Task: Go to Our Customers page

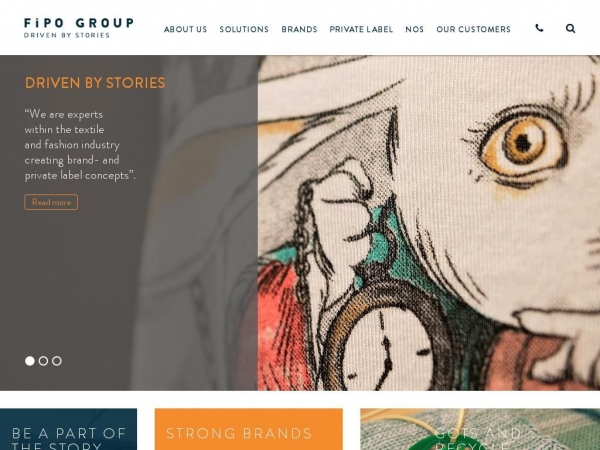Action: (473, 29)
